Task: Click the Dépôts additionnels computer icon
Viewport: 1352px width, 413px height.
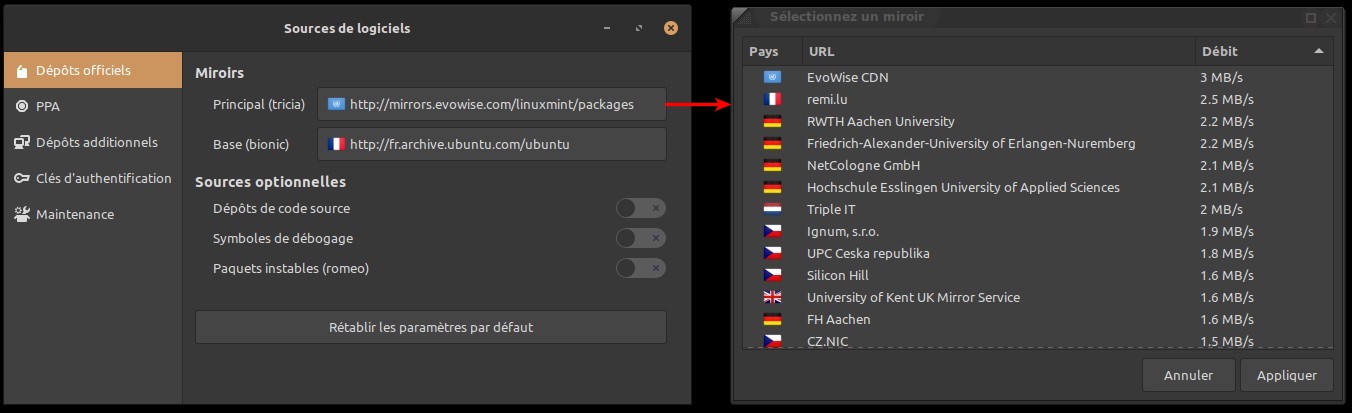Action: click(x=22, y=142)
